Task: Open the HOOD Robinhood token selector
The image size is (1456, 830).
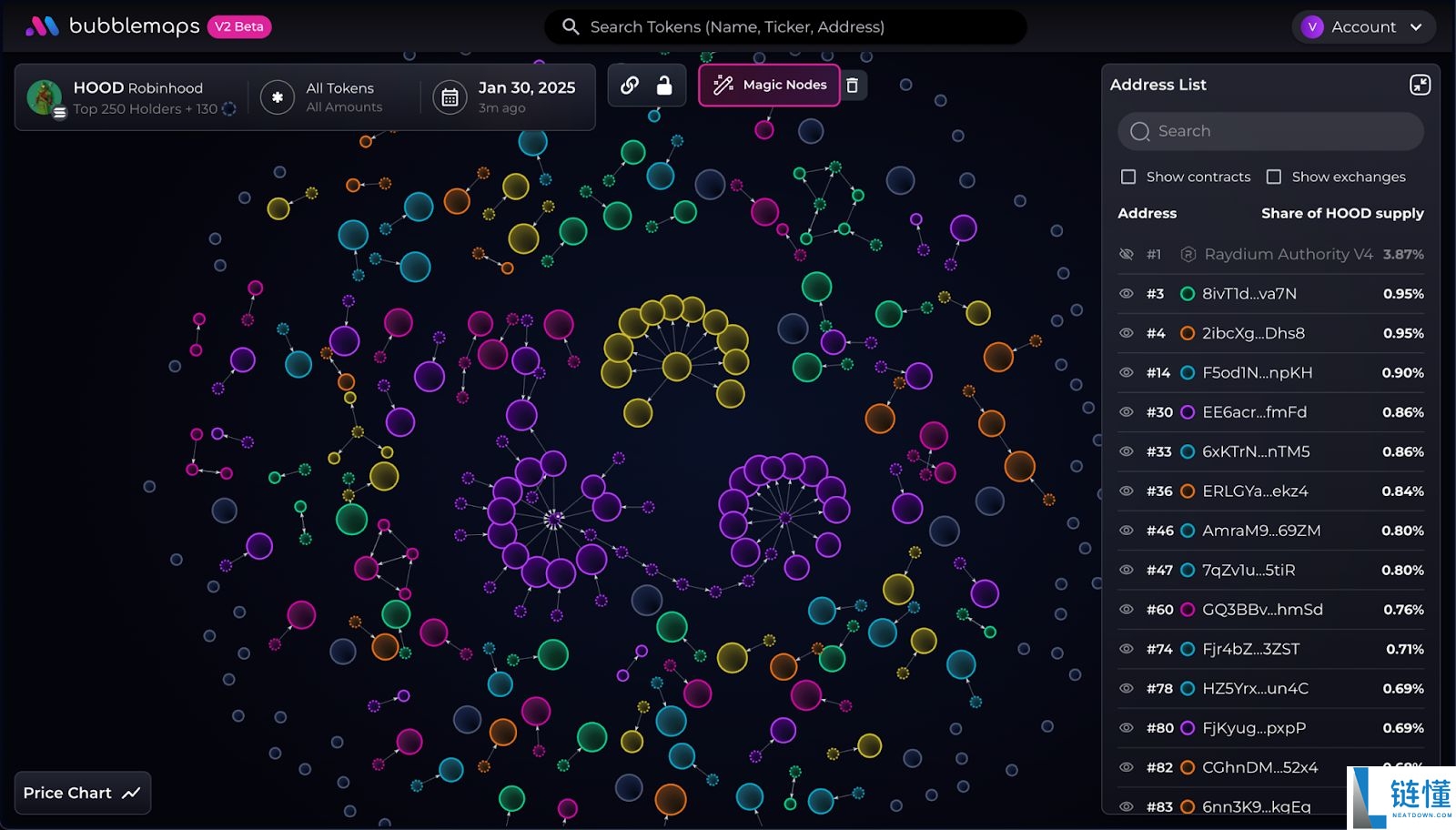Action: tap(130, 97)
